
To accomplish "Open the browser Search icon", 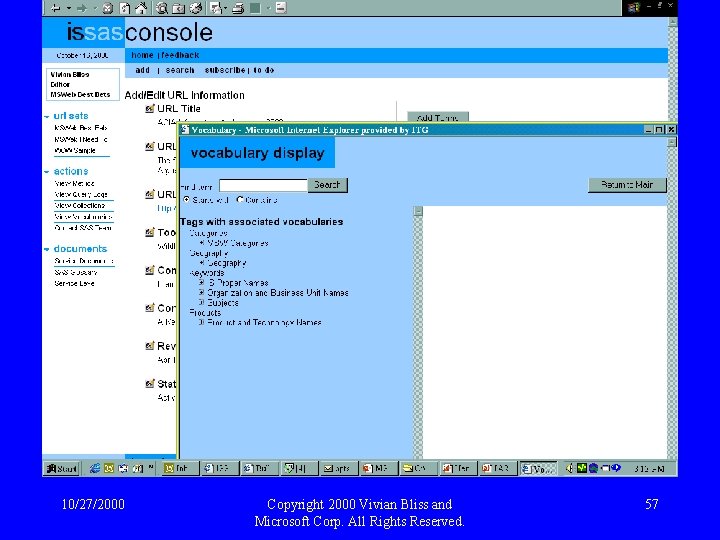I will (162, 8).
